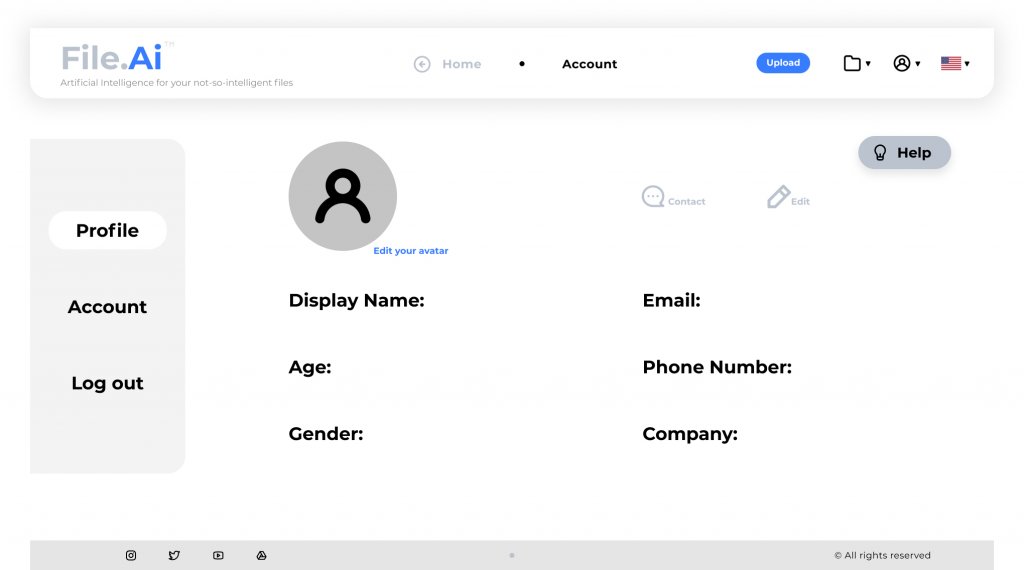Click the Google Drive icon in the footer

(x=261, y=555)
